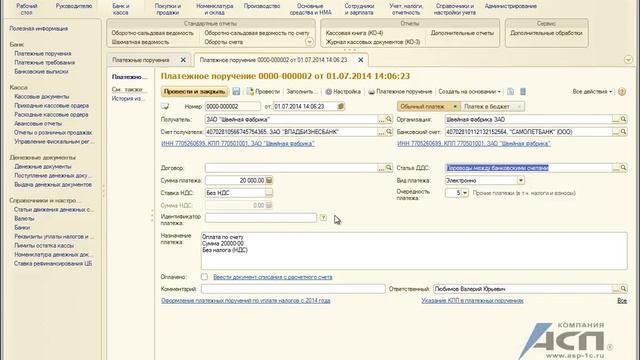Open Вид платежа dropdown arrow
The height and width of the screenshot is (360, 640).
(521, 180)
